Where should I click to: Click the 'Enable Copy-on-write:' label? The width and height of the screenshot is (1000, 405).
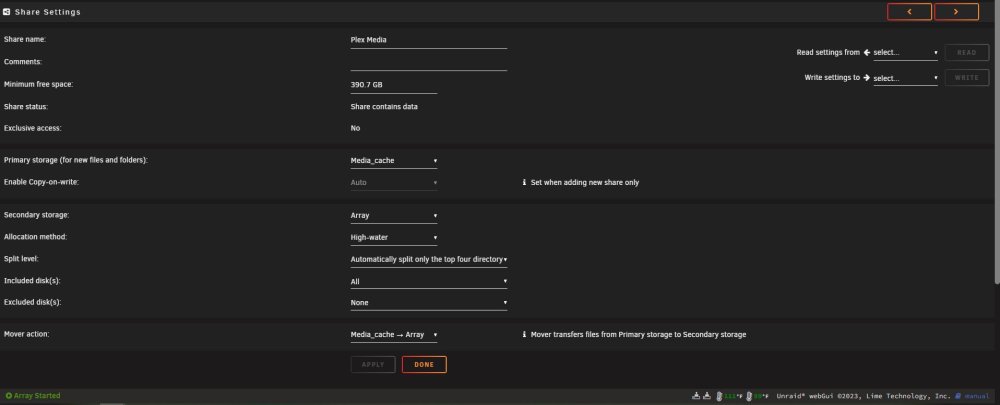pos(41,182)
